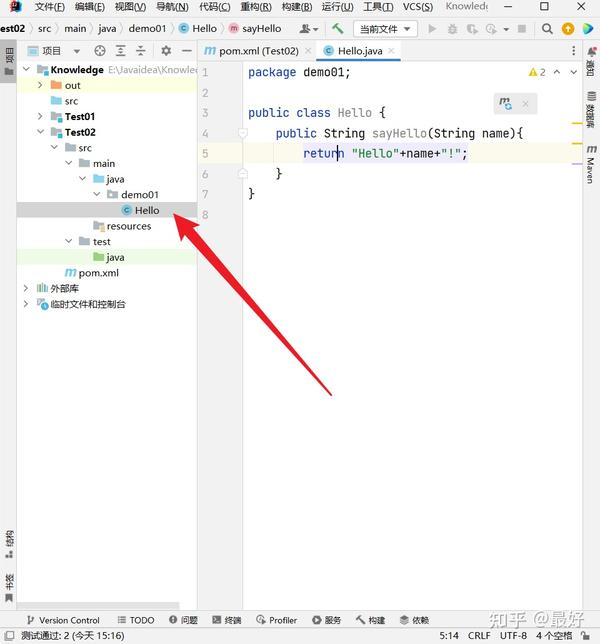Screen dimensions: 600x644
Task: Open the Profiler tool window
Action: click(x=276, y=620)
